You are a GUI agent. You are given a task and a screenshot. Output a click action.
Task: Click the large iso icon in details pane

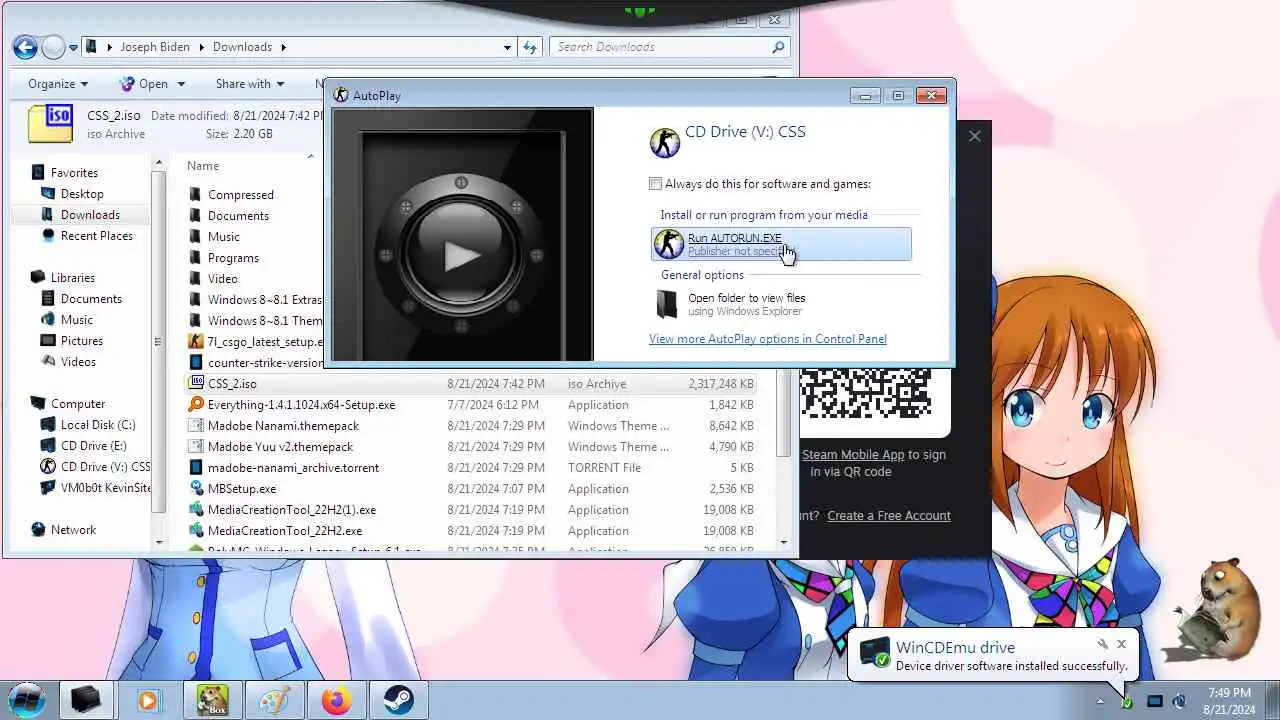tap(50, 124)
